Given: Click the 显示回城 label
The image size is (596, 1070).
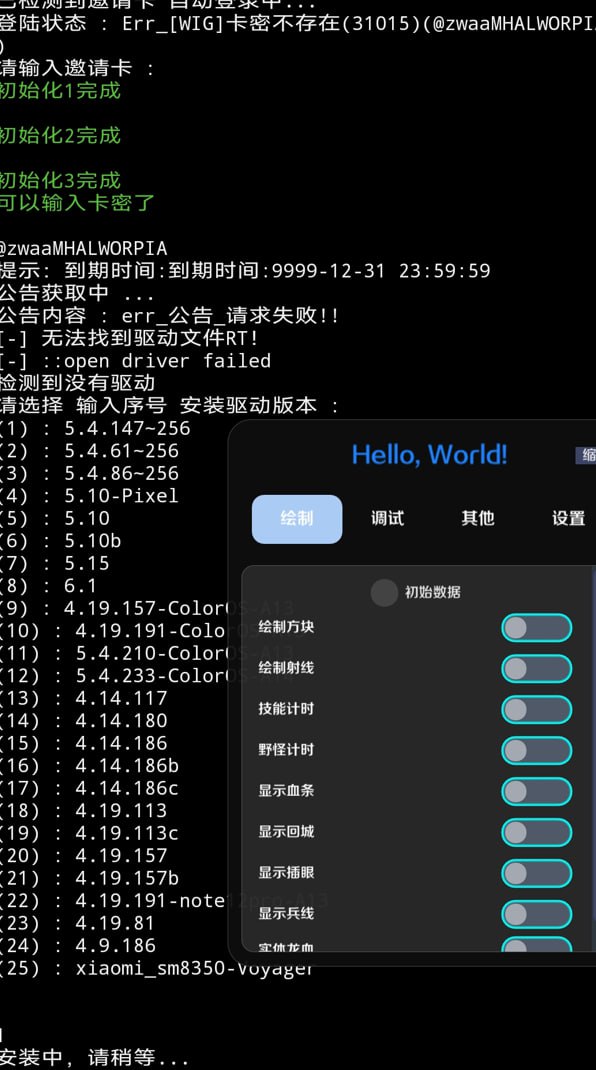Looking at the screenshot, I should tap(286, 831).
